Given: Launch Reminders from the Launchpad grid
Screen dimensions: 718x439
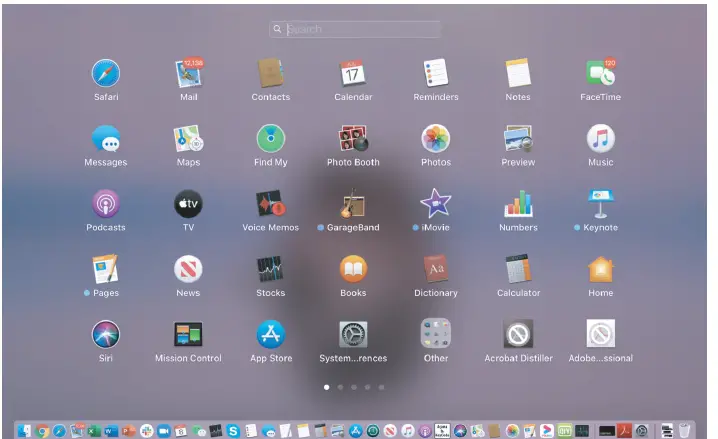Looking at the screenshot, I should 435,73.
